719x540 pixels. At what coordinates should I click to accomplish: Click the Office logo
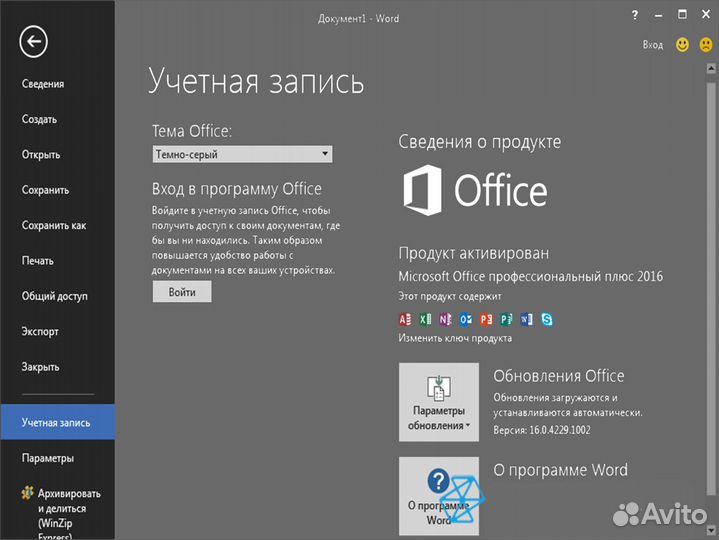[x=476, y=190]
